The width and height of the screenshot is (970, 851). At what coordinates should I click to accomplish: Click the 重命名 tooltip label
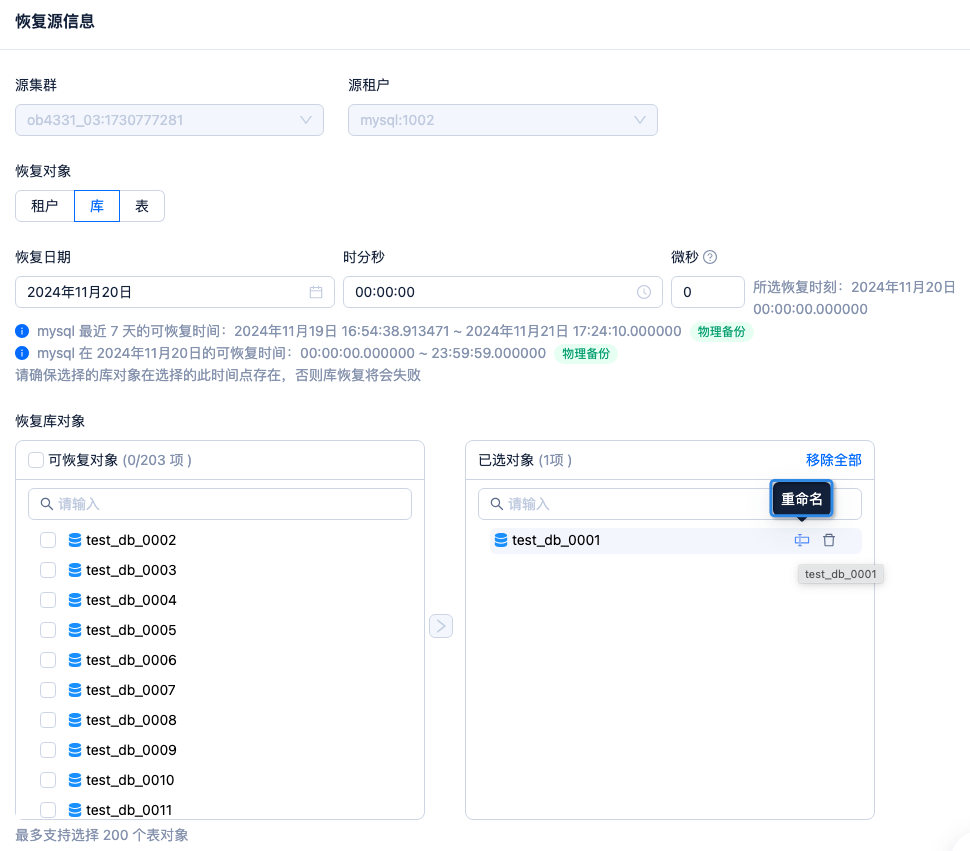click(802, 498)
